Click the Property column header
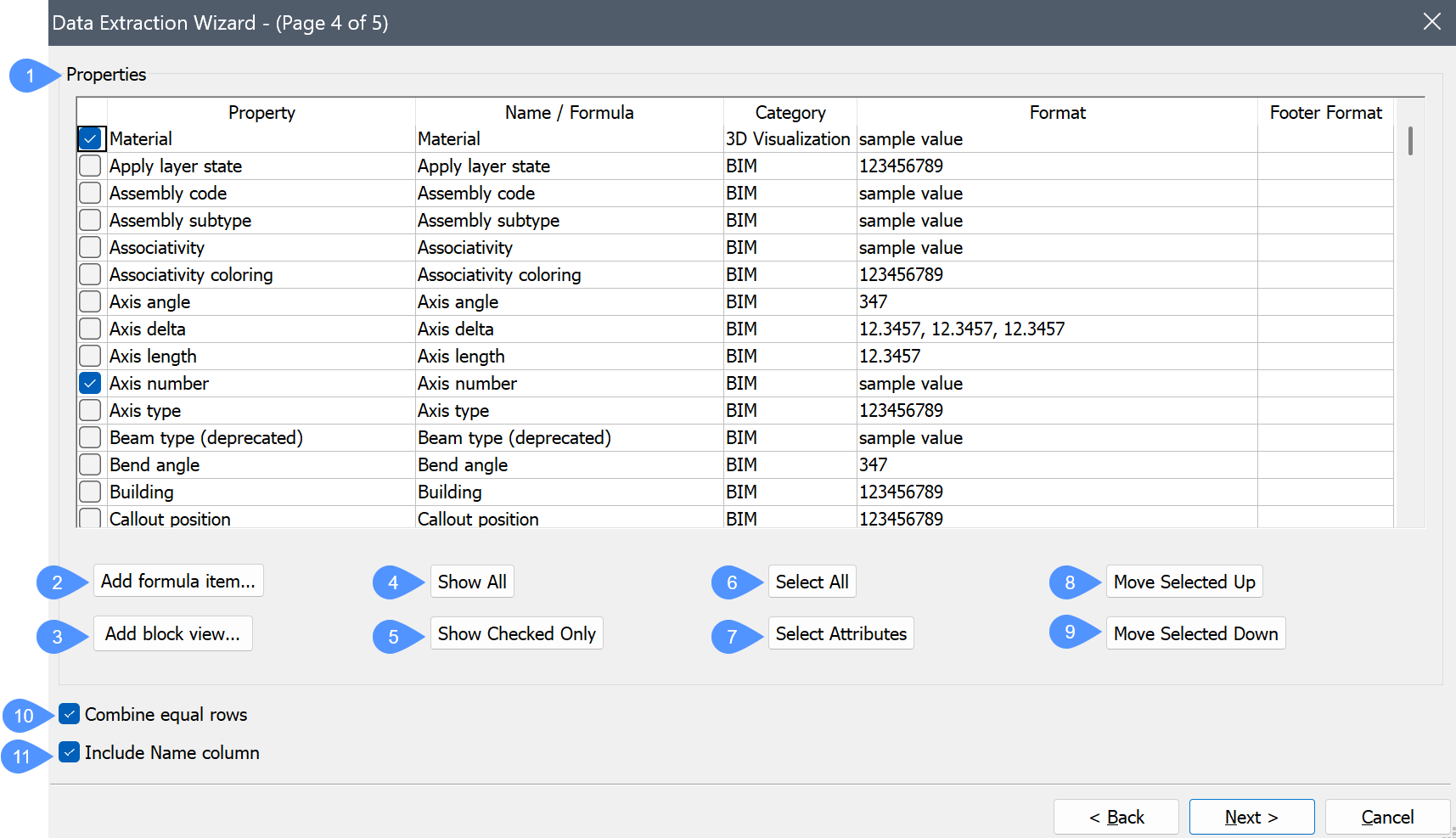1456x838 pixels. (x=261, y=113)
